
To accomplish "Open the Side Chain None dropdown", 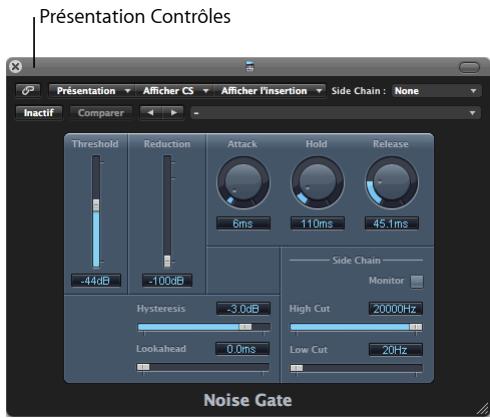I will coord(436,91).
